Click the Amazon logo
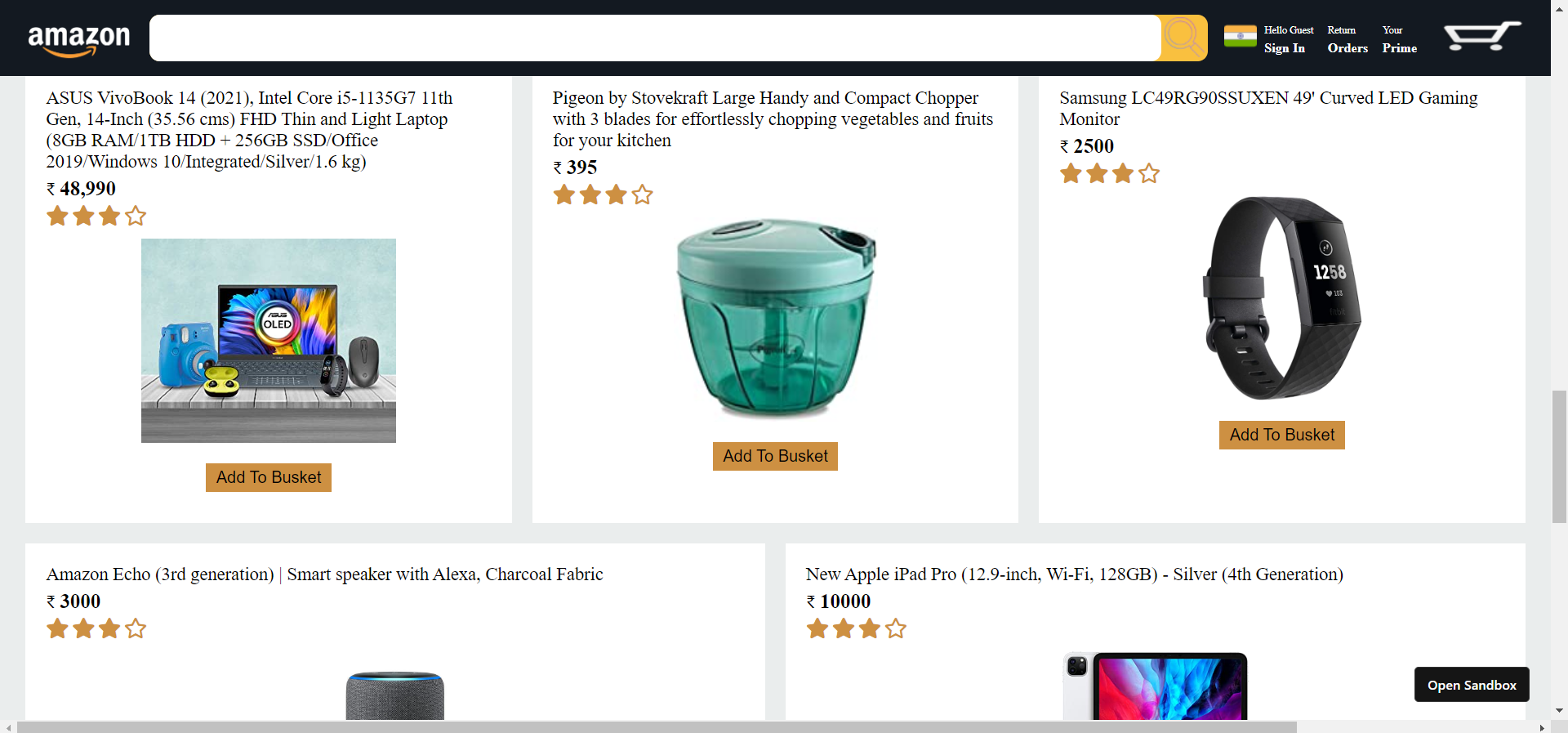This screenshot has height=733, width=1568. (x=78, y=37)
